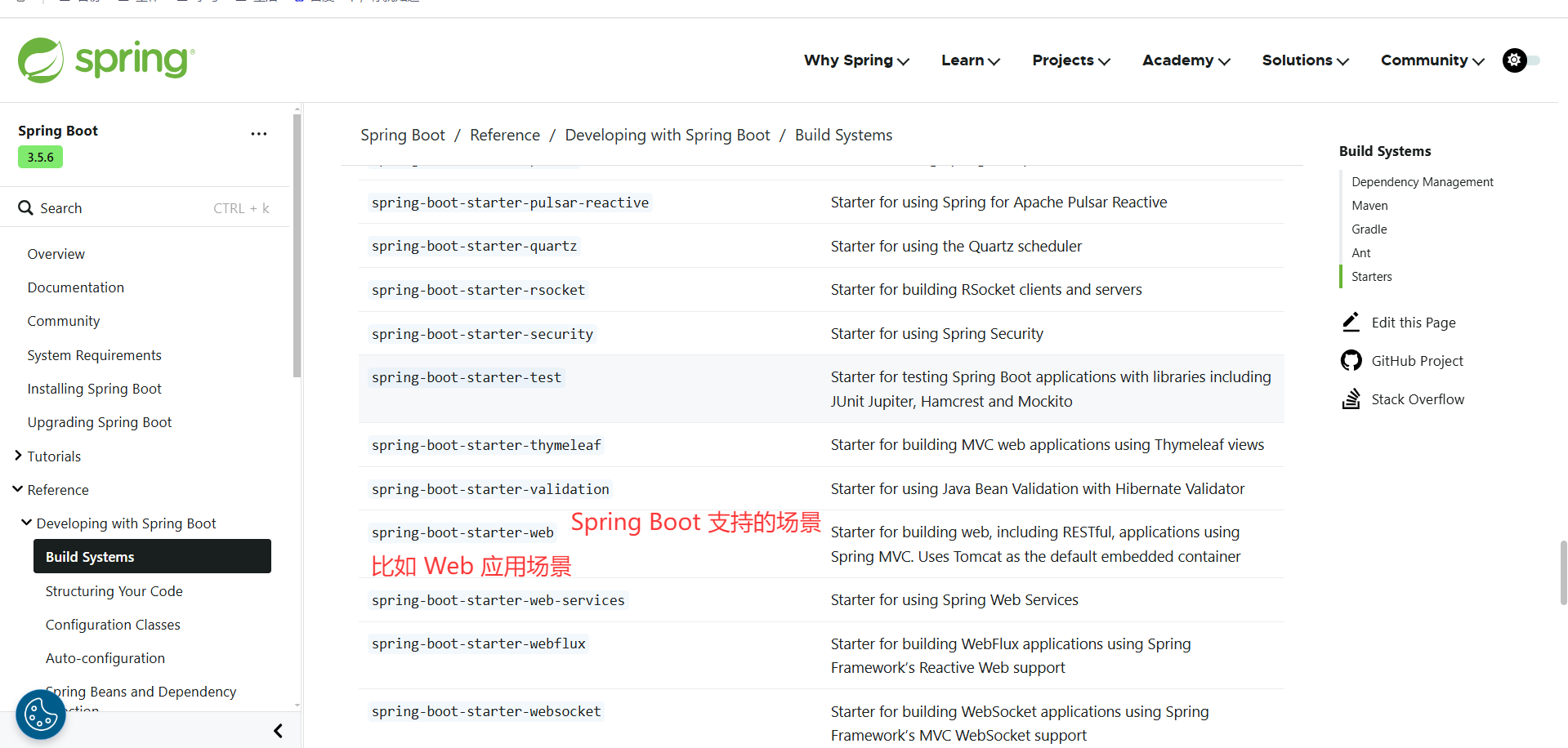Click the Stack Overflow icon
Image resolution: width=1568 pixels, height=748 pixels.
pyautogui.click(x=1351, y=398)
